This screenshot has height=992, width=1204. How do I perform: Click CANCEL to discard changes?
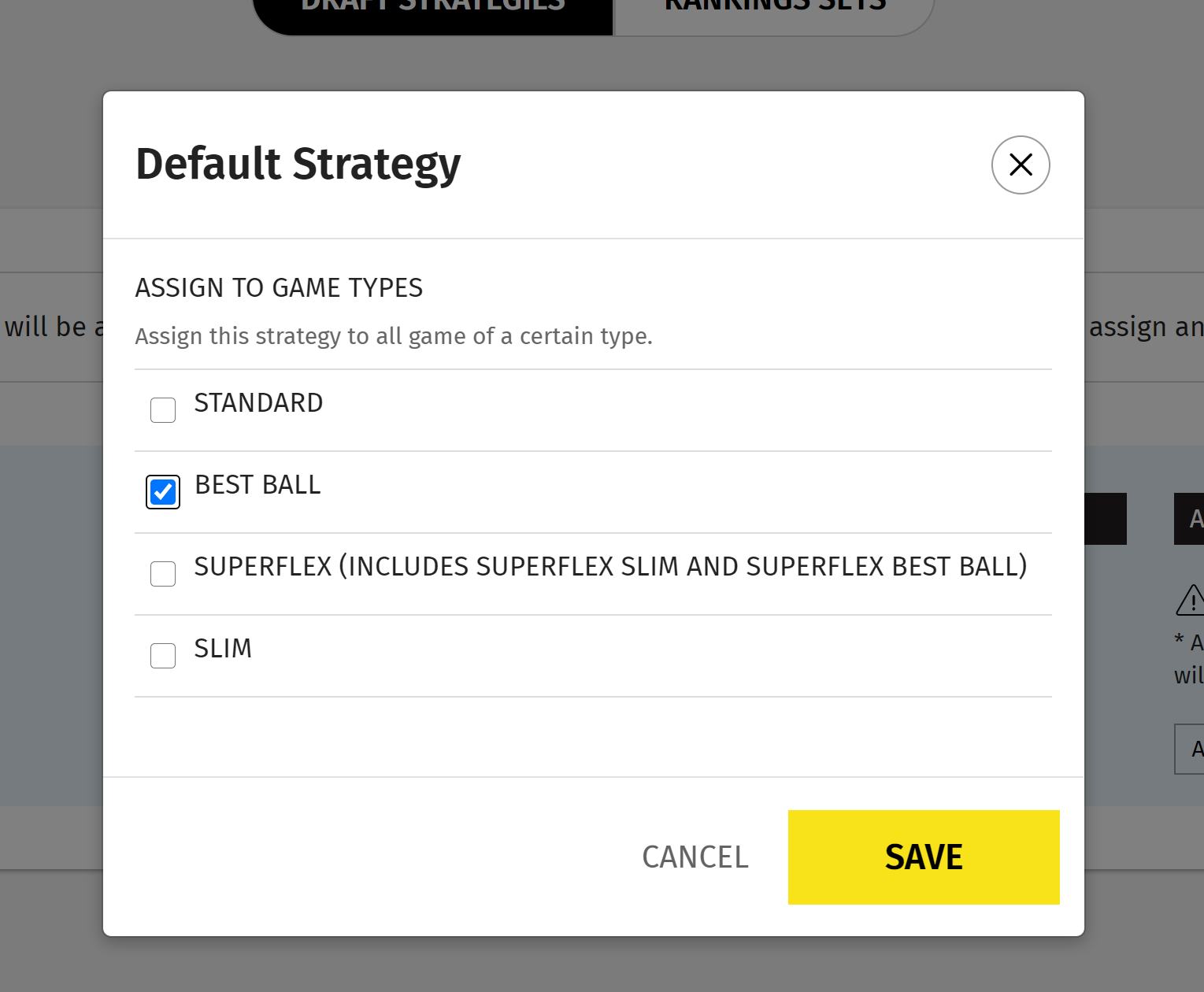pos(695,857)
